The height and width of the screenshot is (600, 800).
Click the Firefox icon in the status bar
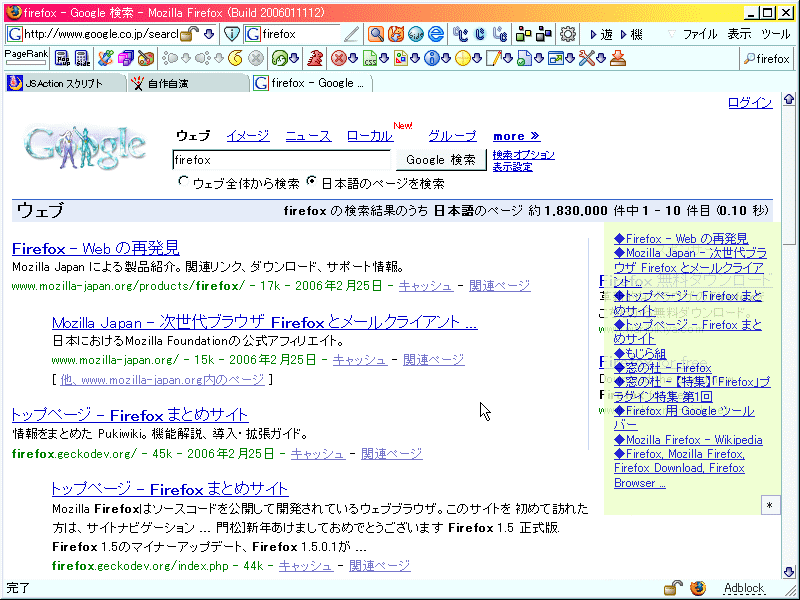[698, 588]
